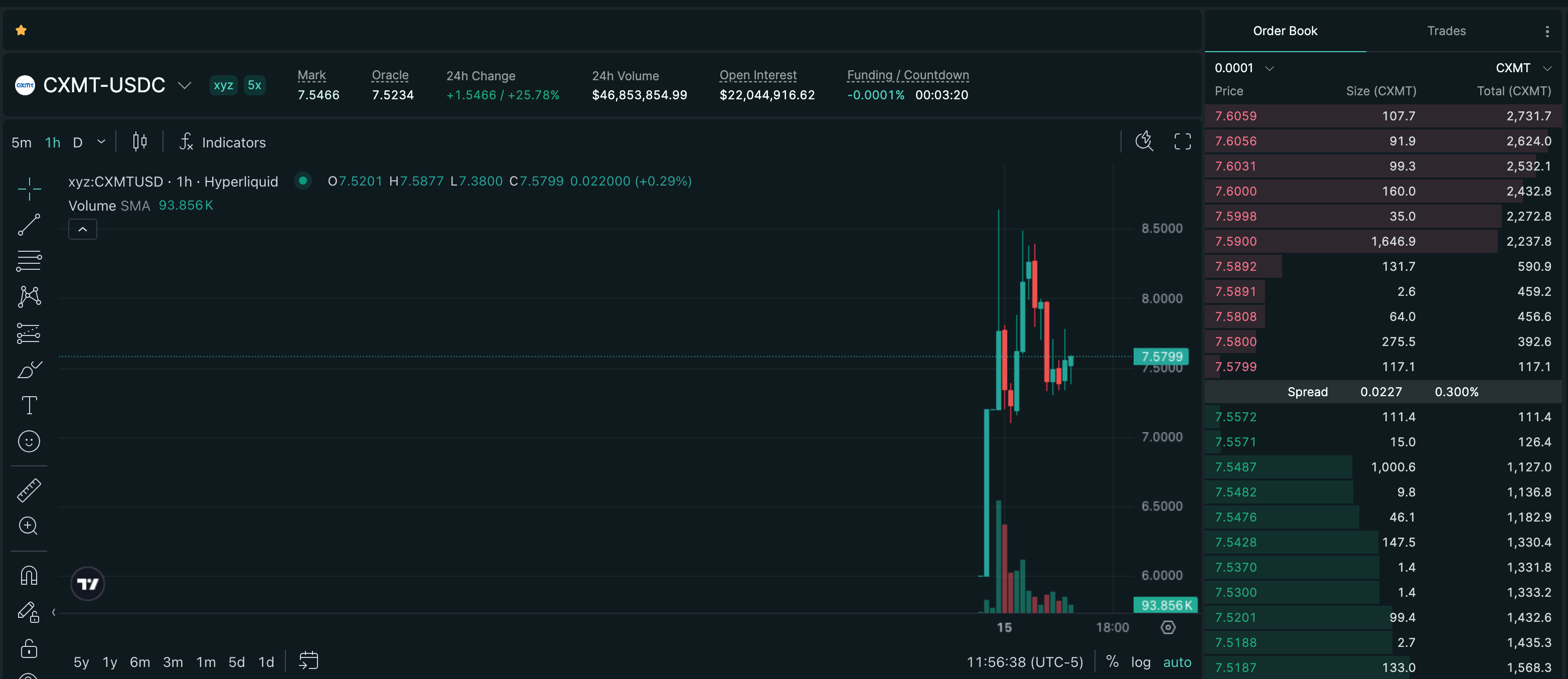
Task: Click the Open Interest label
Action: click(758, 75)
